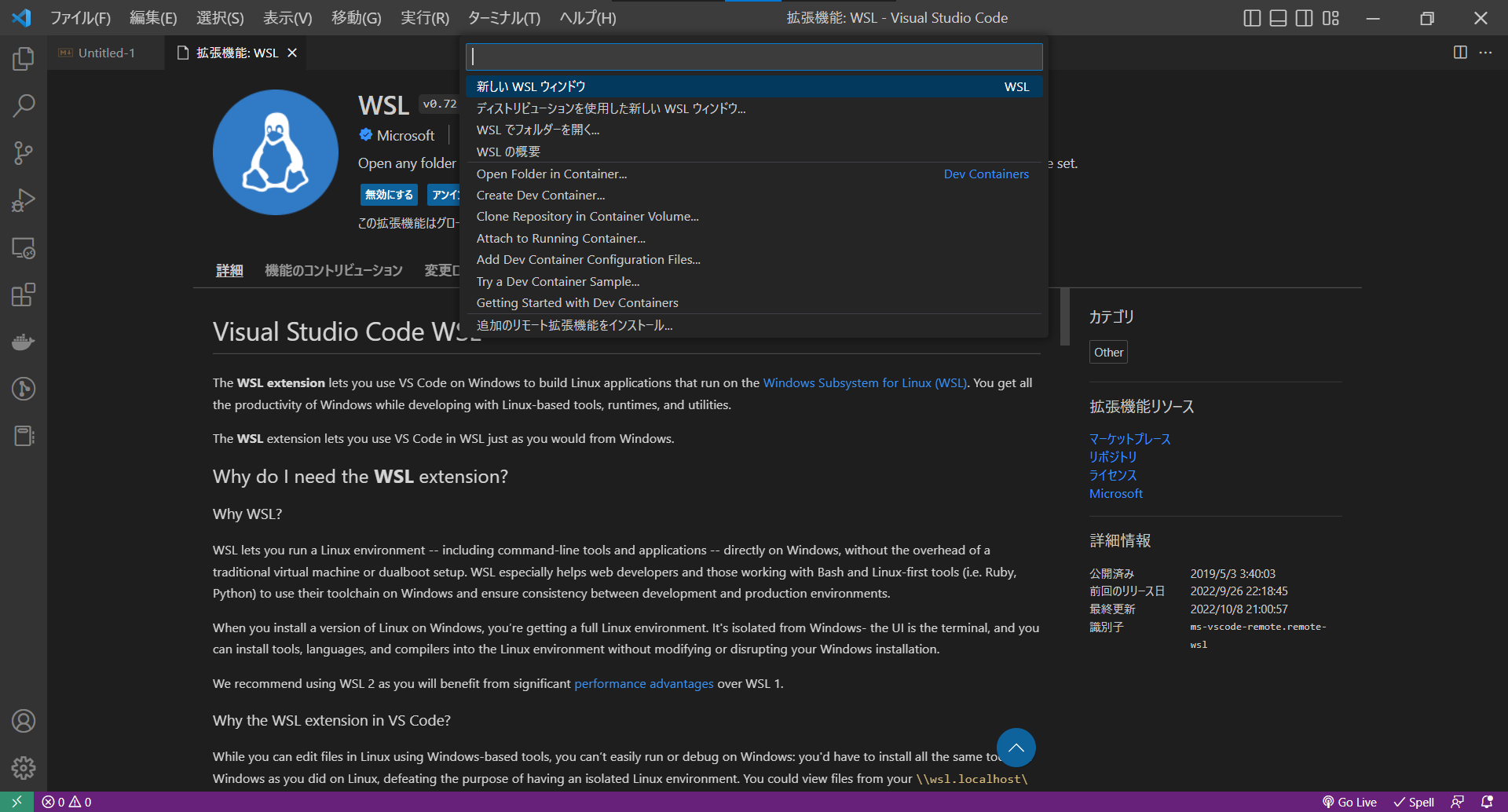Open notifications bell in status bar

pyautogui.click(x=1487, y=802)
